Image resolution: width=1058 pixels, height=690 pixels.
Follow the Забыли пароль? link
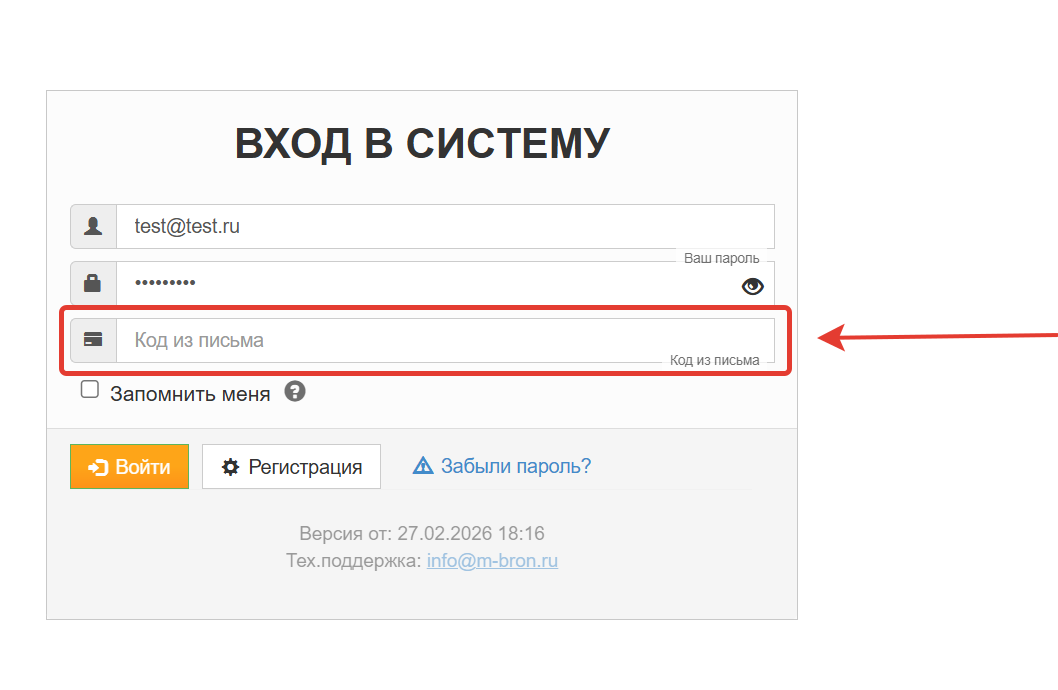[x=515, y=466]
